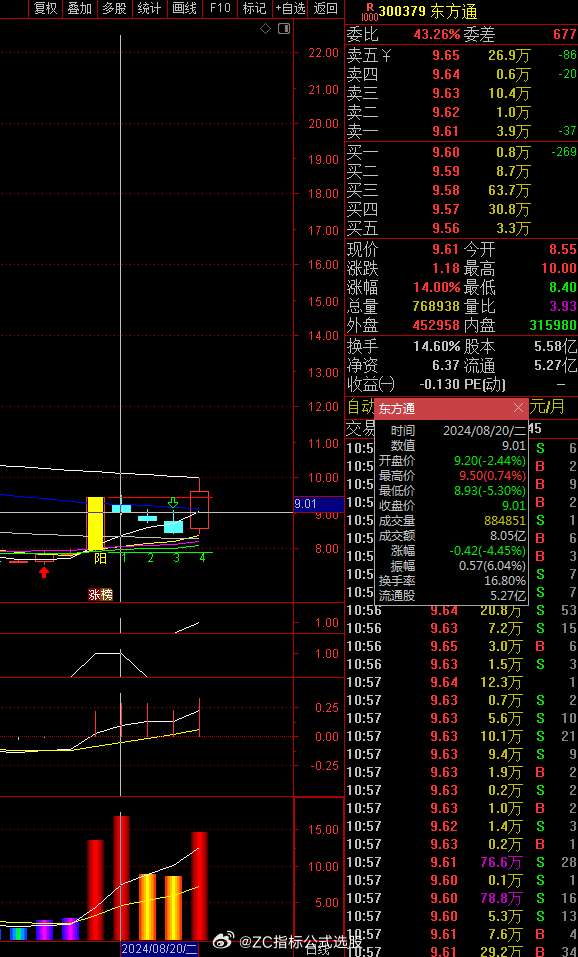
Task: Open the 统计 statistics tool
Action: [x=150, y=8]
